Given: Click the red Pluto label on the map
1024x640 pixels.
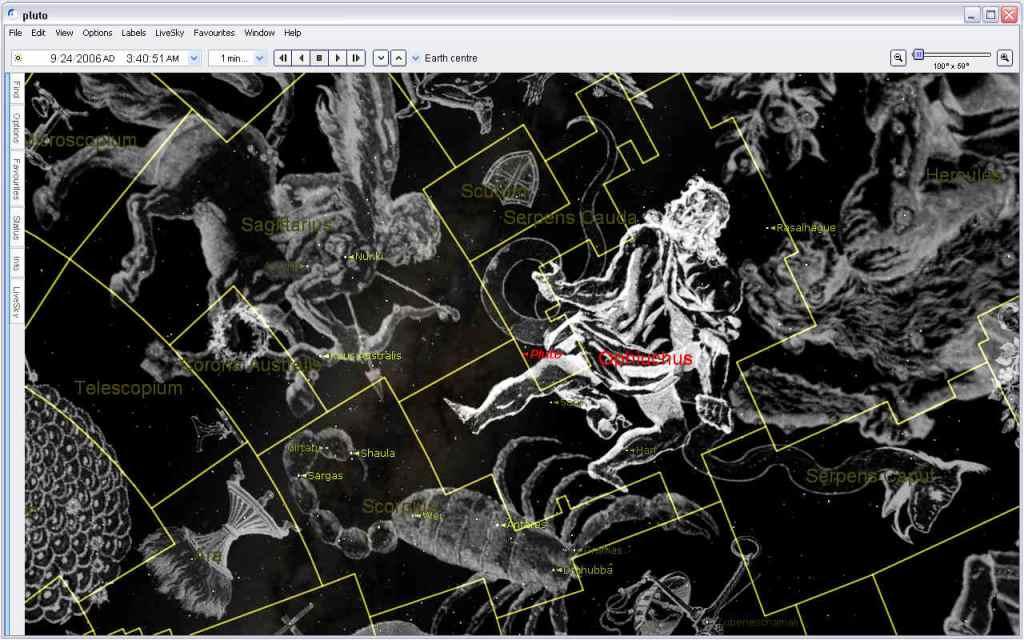Looking at the screenshot, I should pos(546,354).
